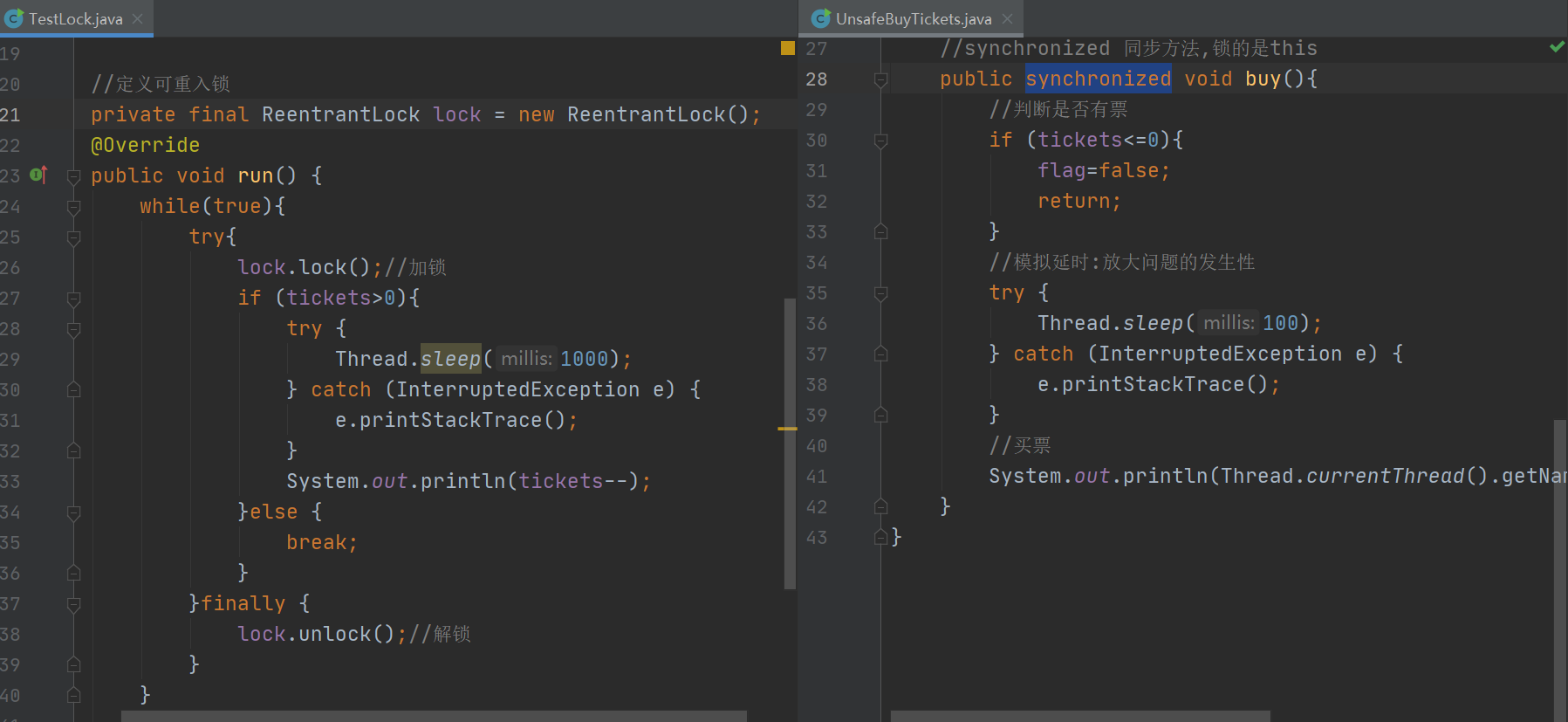Click the override gutter icon beside run()
This screenshot has width=1568, height=722.
pyautogui.click(x=38, y=175)
